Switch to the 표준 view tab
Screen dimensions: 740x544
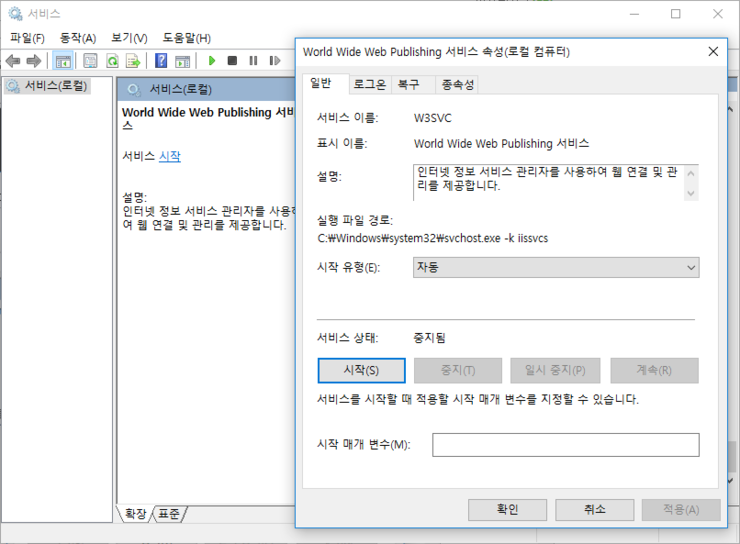(168, 513)
